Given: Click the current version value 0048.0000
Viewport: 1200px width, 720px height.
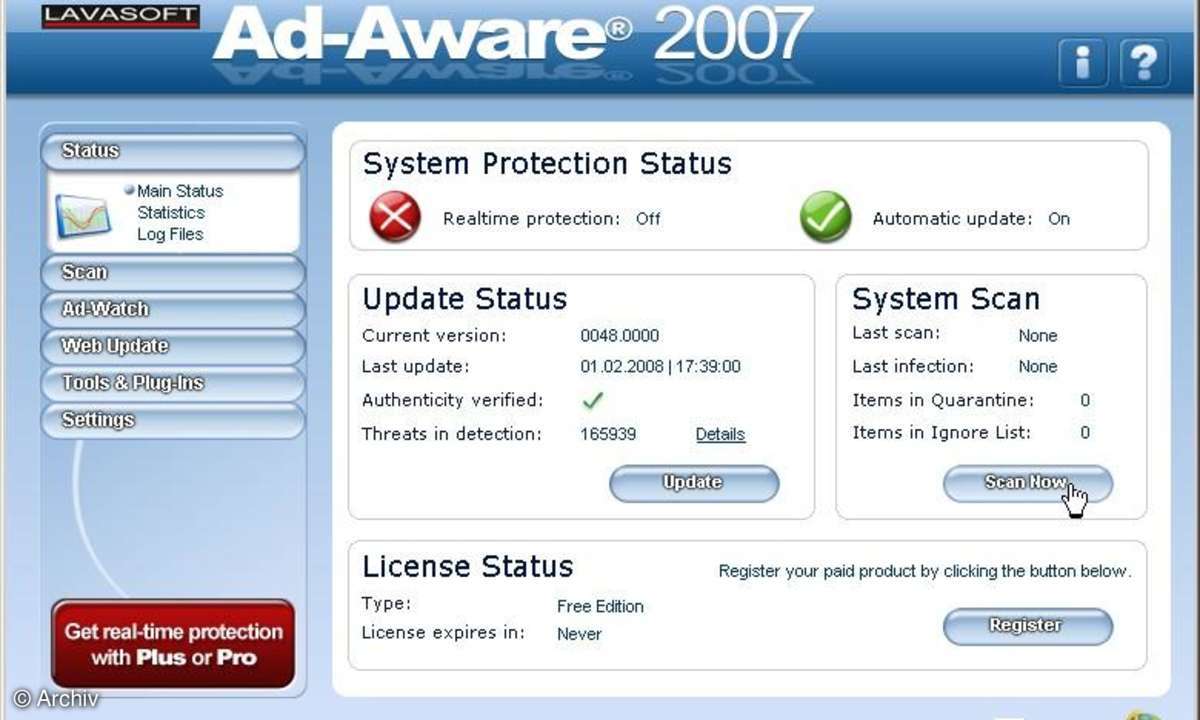Looking at the screenshot, I should pos(619,336).
